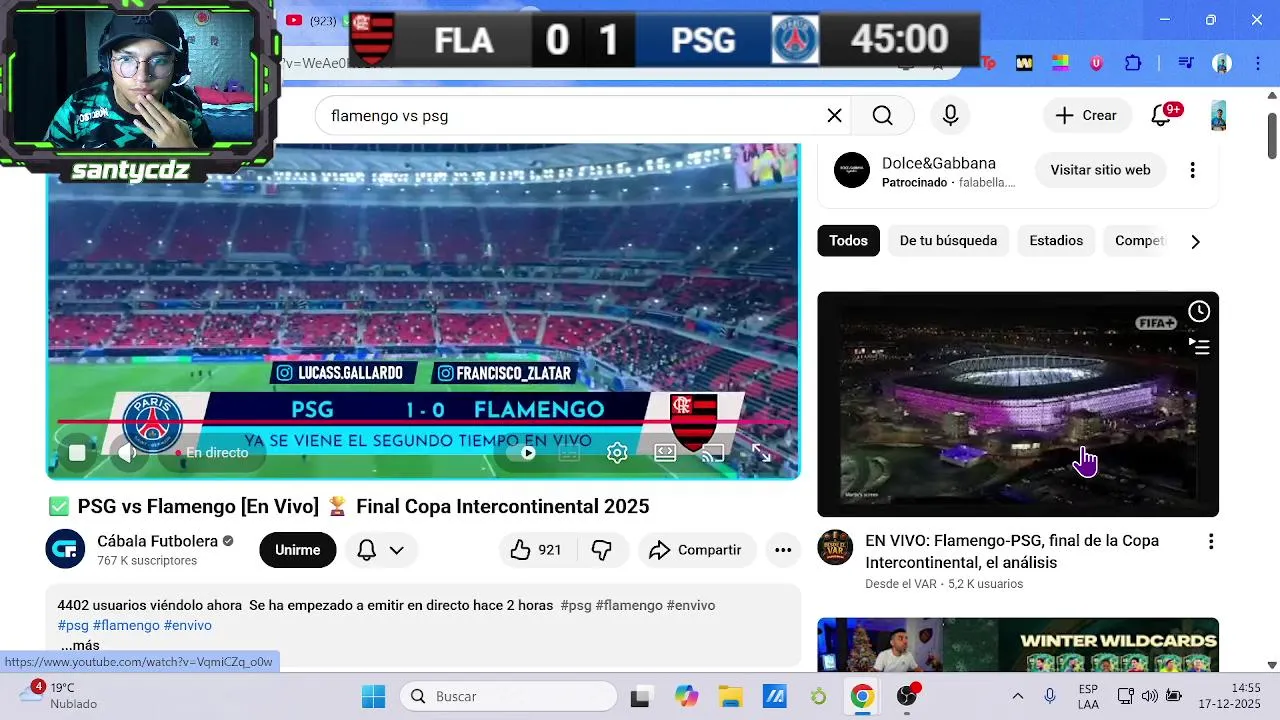Click the rainbow-colored extension icon

point(1060,63)
